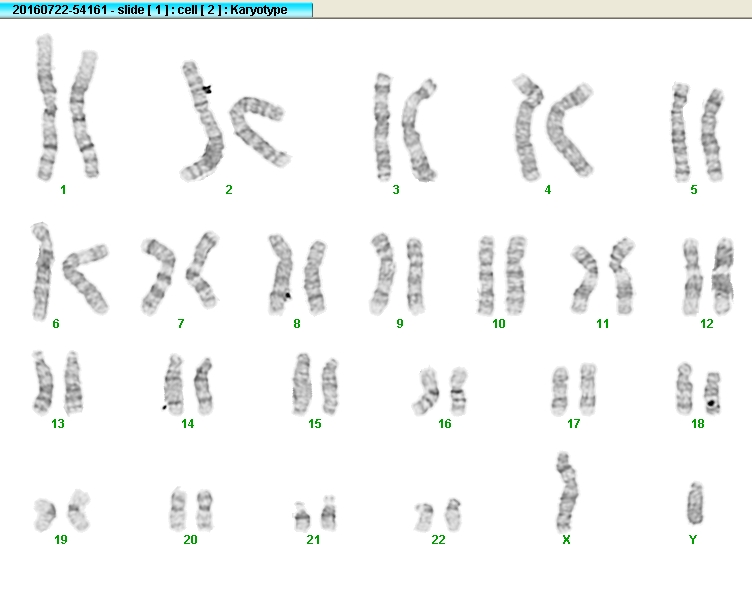
Task: Select chromosome pair 7 image
Action: tap(180, 273)
